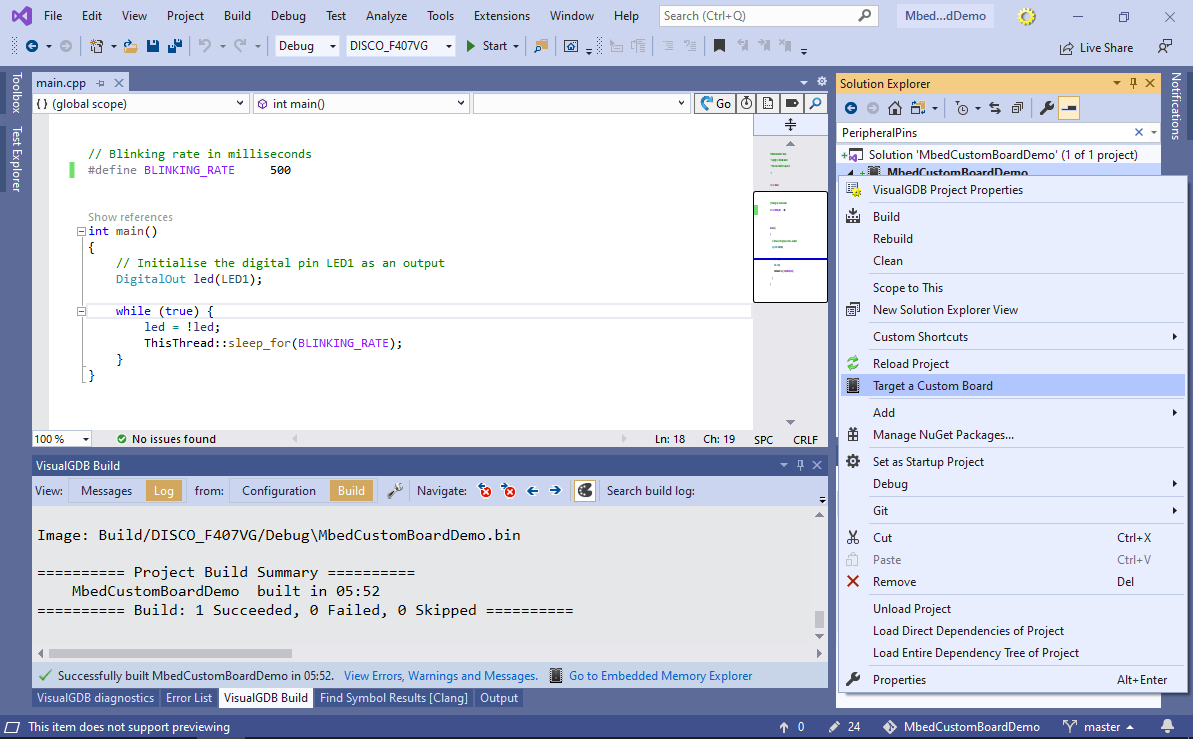The image size is (1193, 739).
Task: Open the (global scope) navigation dropdown
Action: [141, 104]
